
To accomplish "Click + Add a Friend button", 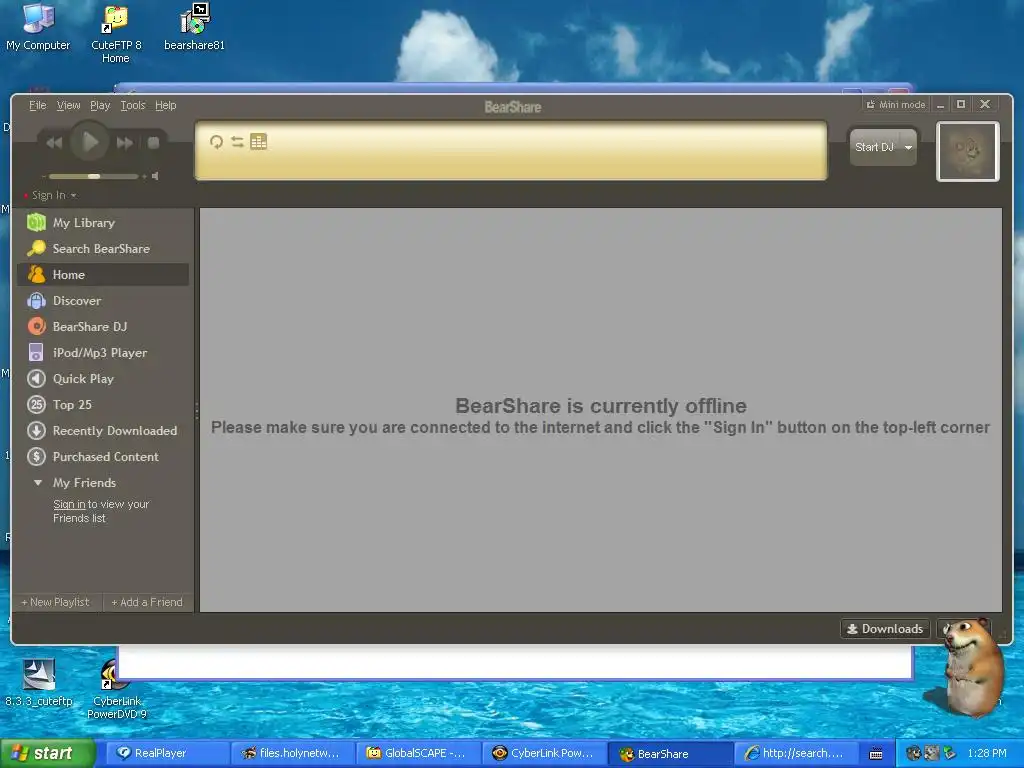I will coord(148,602).
